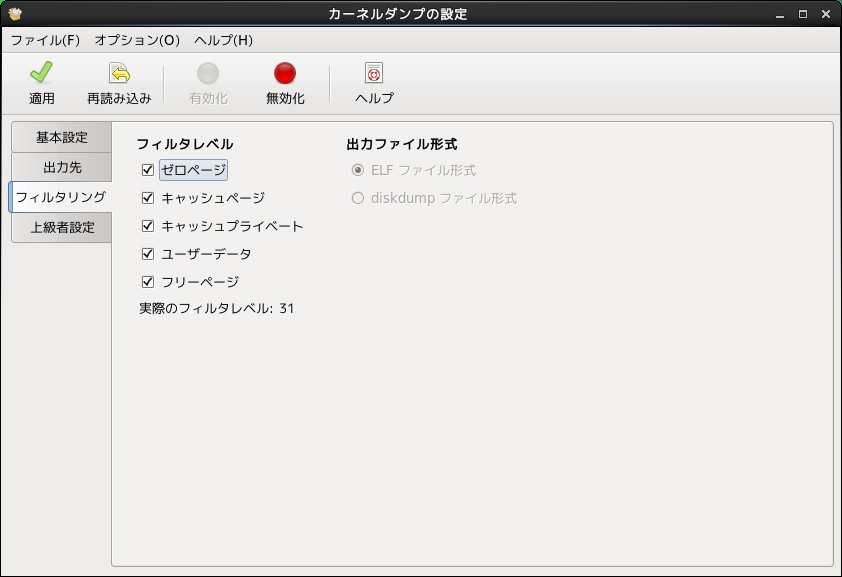
Task: Open the ヘルプ(H) menu in menu bar
Action: [x=223, y=40]
